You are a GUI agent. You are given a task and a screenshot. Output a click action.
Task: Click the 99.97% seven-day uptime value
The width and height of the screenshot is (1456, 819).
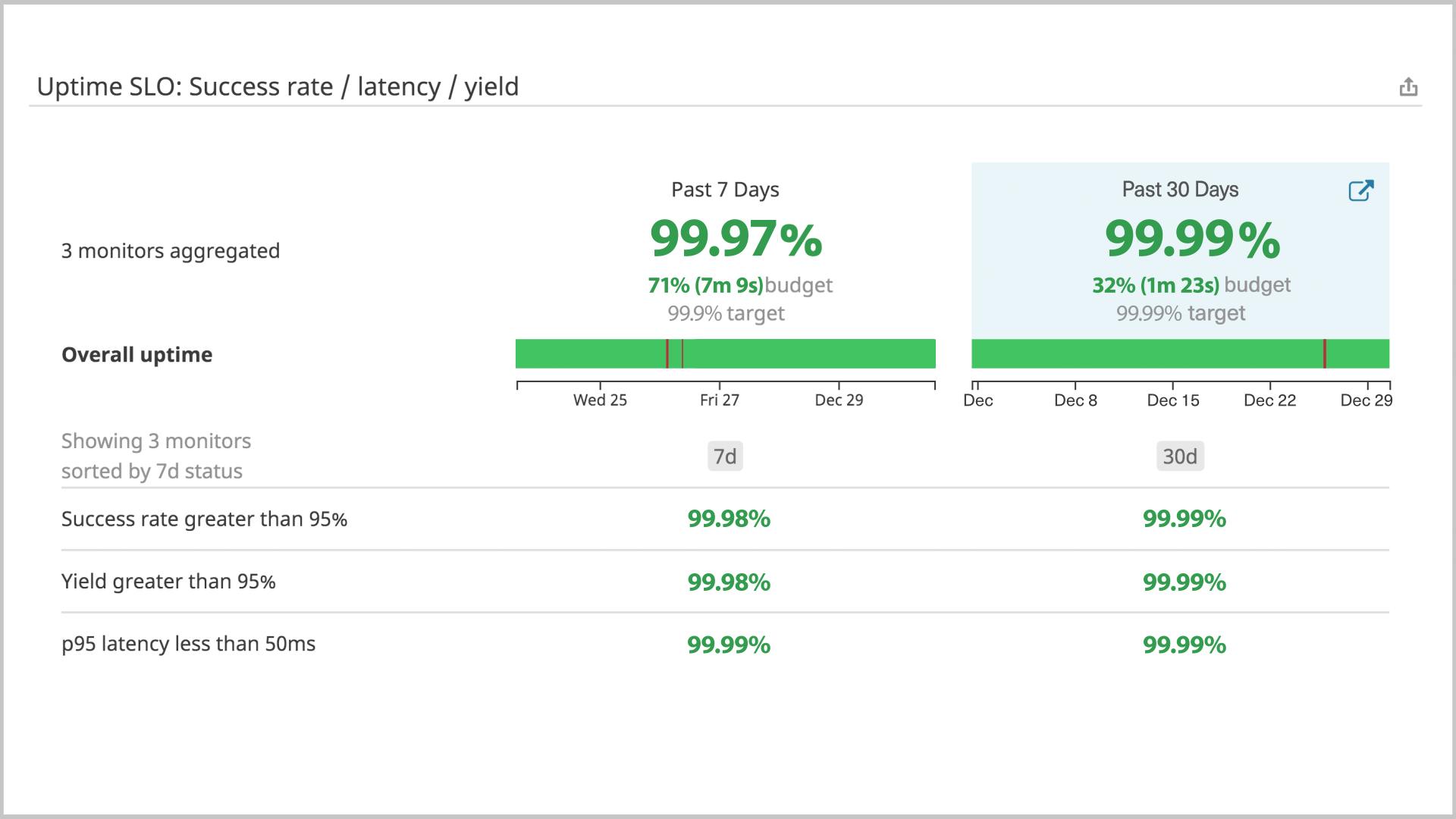coord(736,239)
